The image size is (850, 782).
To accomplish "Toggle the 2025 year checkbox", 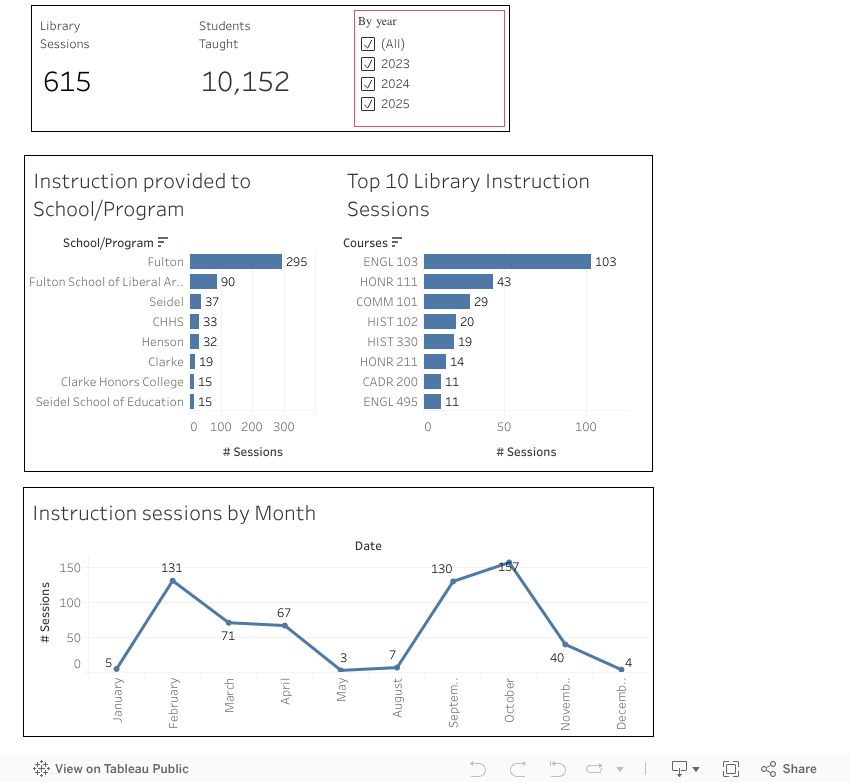I will 368,103.
